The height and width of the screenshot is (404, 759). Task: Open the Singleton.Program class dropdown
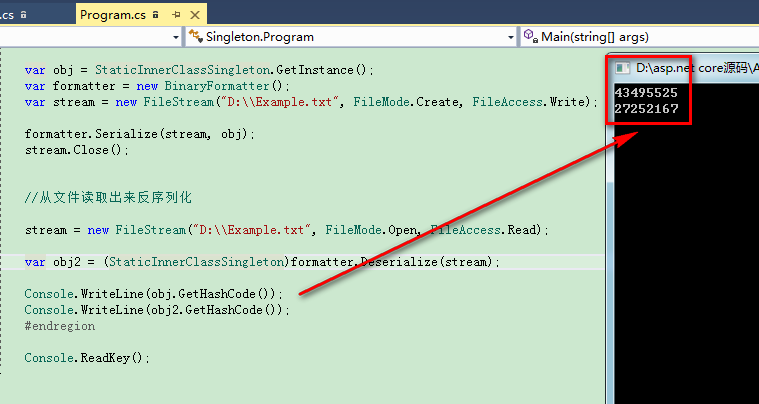[511, 37]
